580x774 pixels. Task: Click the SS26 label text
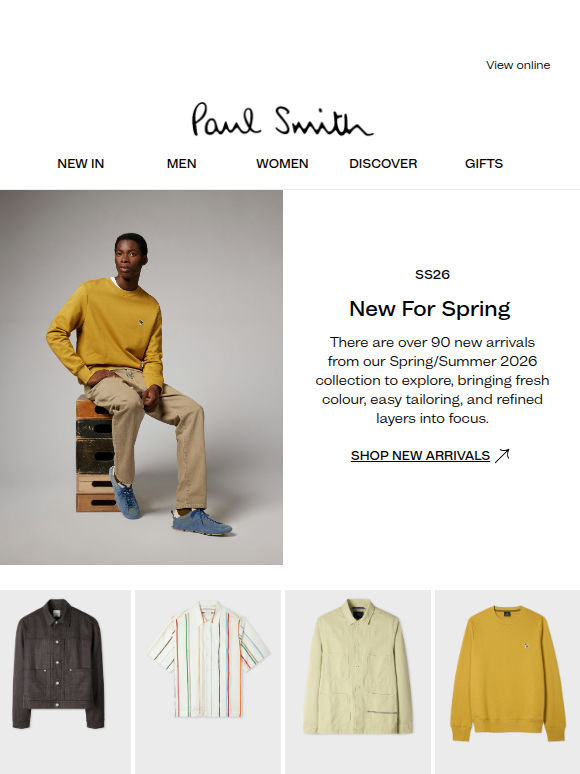coord(432,274)
